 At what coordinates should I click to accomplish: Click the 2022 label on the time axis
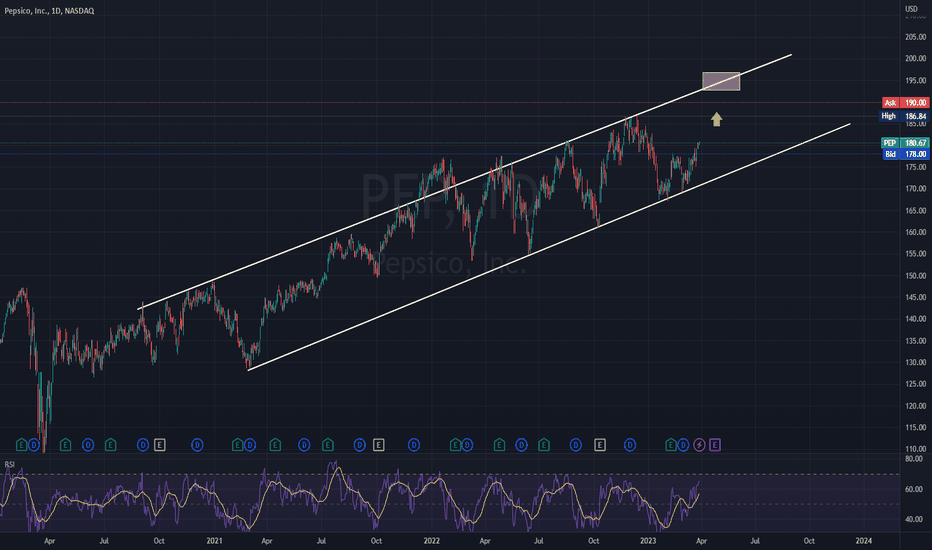click(432, 541)
